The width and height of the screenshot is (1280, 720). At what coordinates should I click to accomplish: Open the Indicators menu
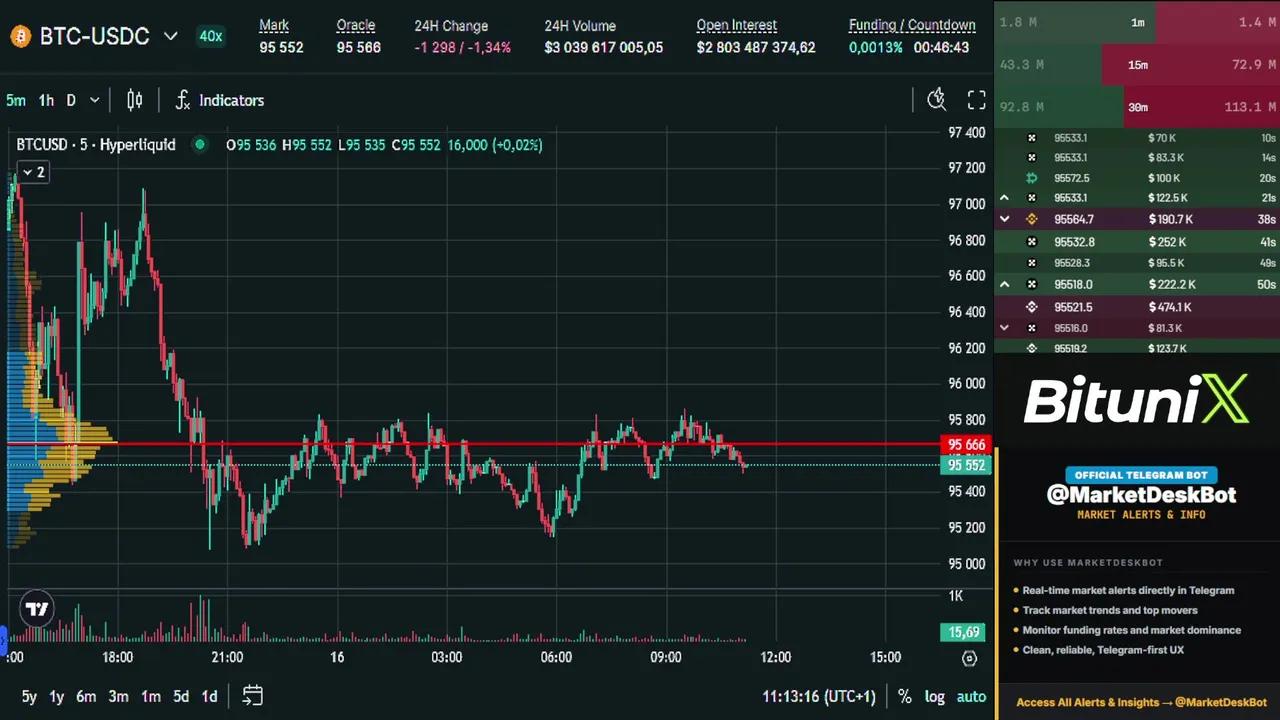[x=231, y=100]
